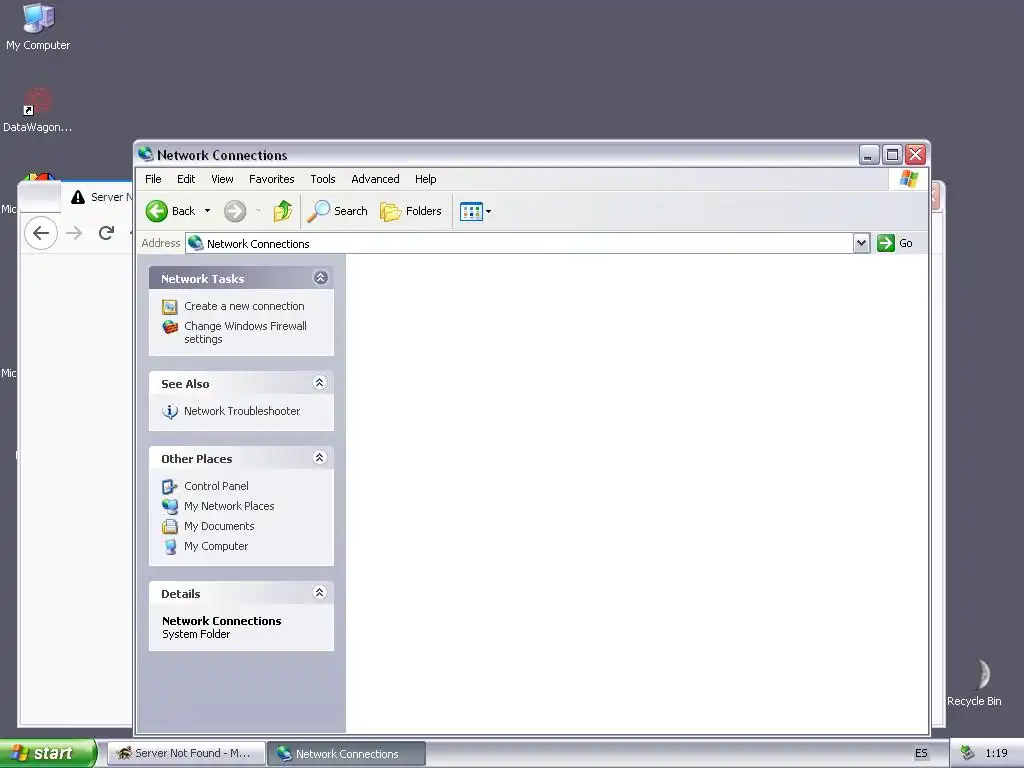
Task: Click the Search magnifier toolbar button
Action: coord(338,211)
